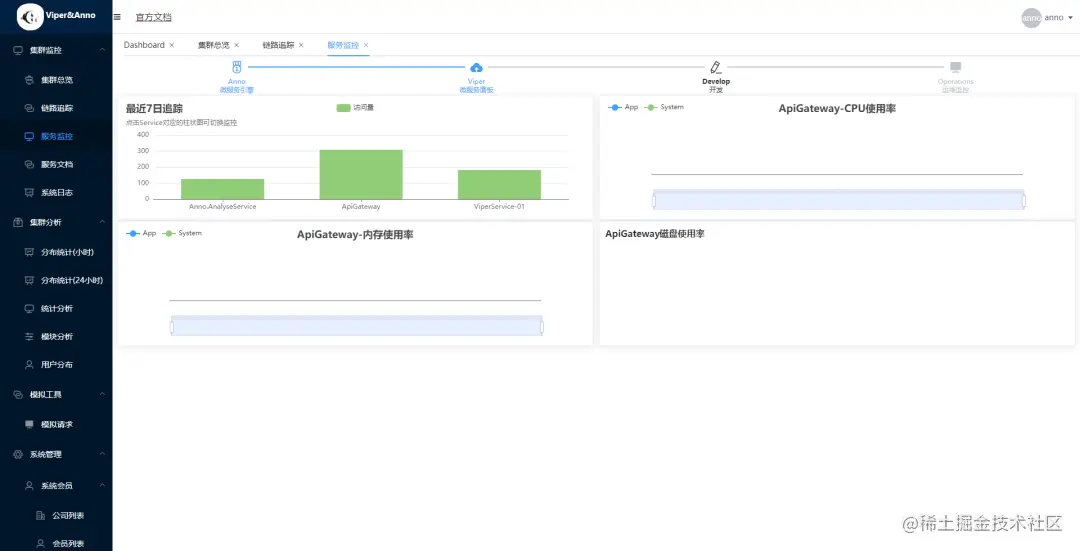Click the right zoom handle of the 内存使用率 chart
The image size is (1080, 551).
tap(542, 327)
